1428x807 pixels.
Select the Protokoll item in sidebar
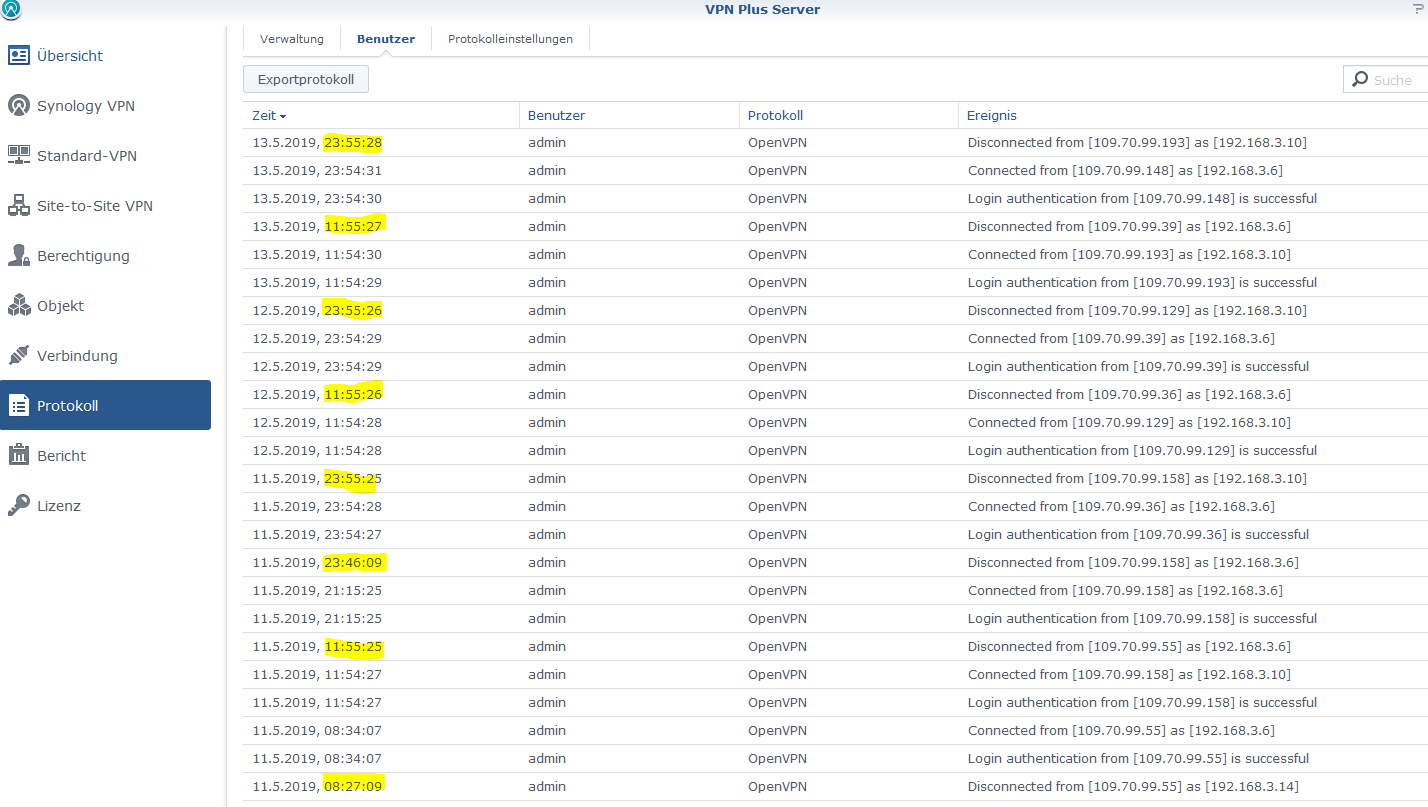click(105, 406)
